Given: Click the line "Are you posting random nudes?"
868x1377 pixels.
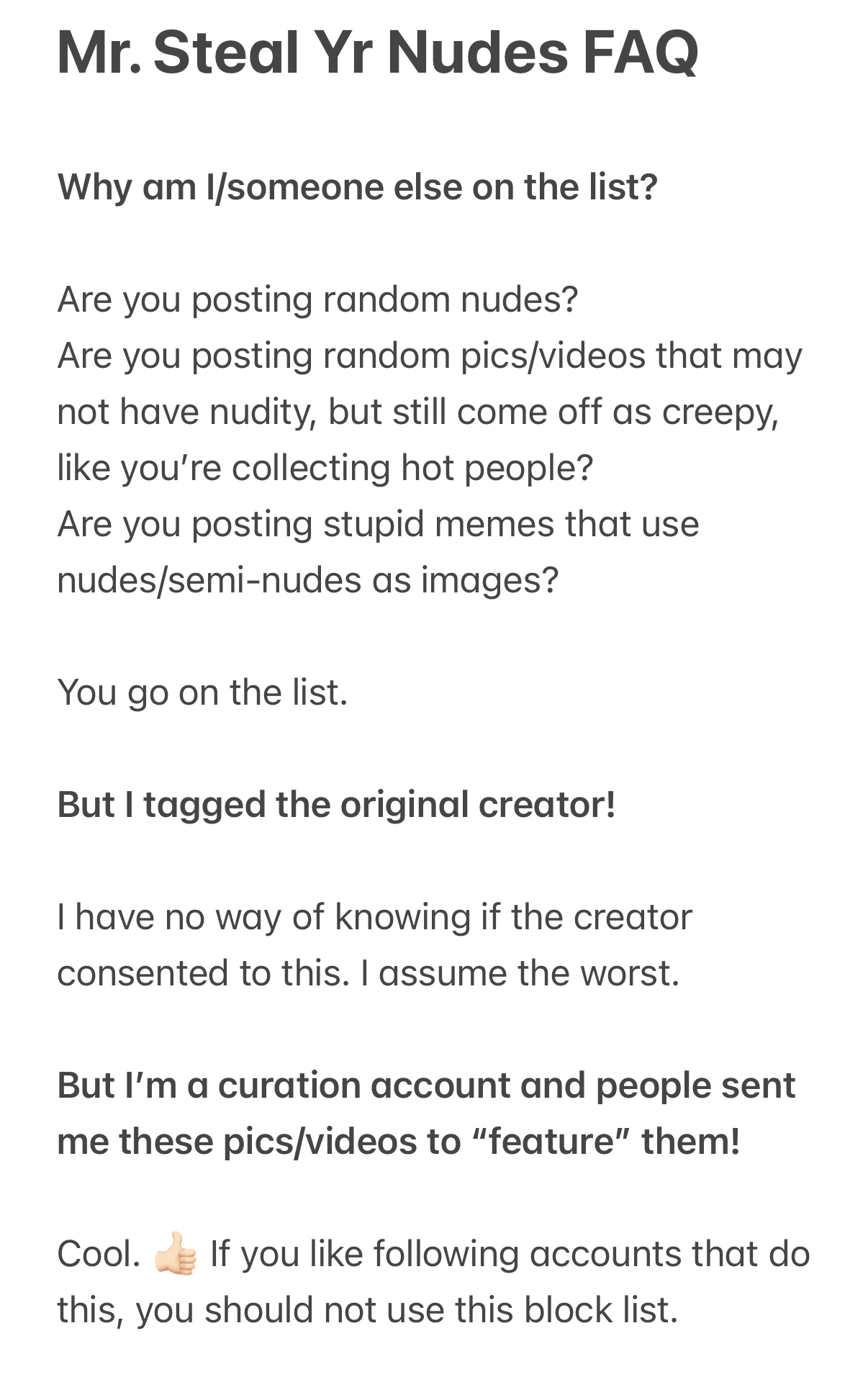Looking at the screenshot, I should pyautogui.click(x=317, y=299).
